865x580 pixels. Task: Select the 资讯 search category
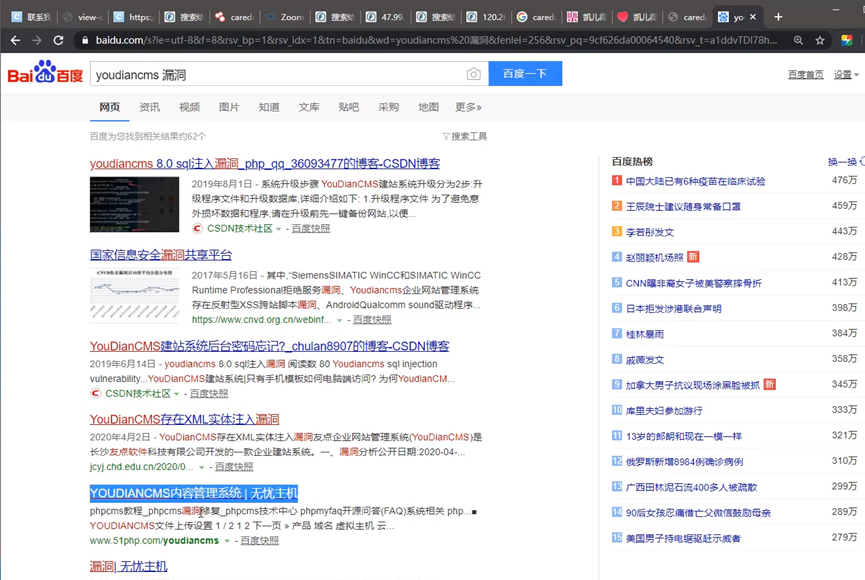(x=149, y=107)
